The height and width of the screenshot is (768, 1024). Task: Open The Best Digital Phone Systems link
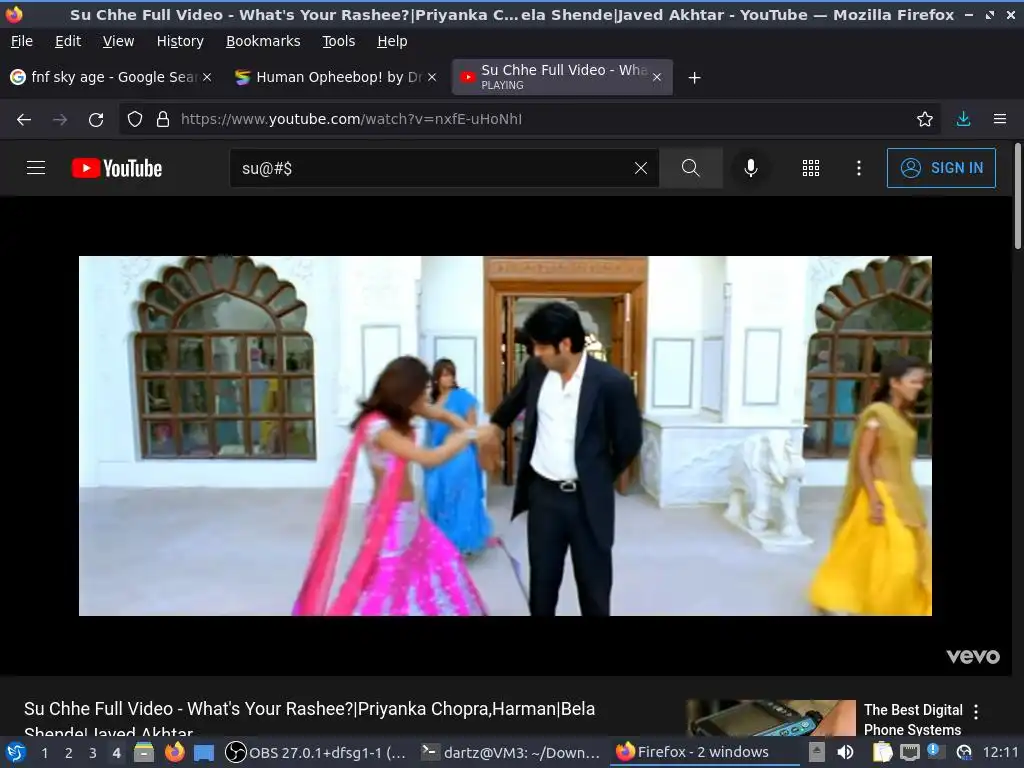[913, 719]
